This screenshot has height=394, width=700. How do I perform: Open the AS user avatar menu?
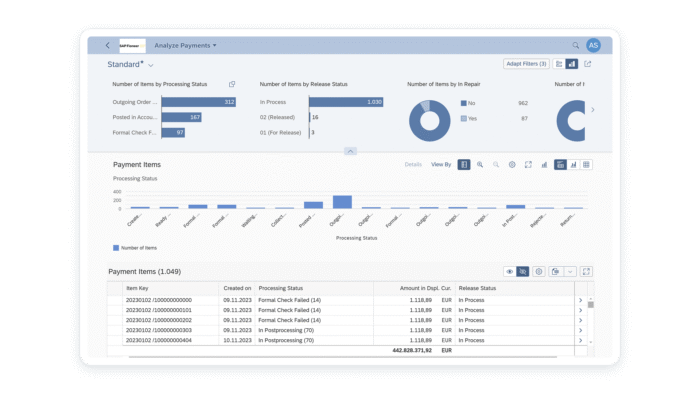click(x=593, y=45)
